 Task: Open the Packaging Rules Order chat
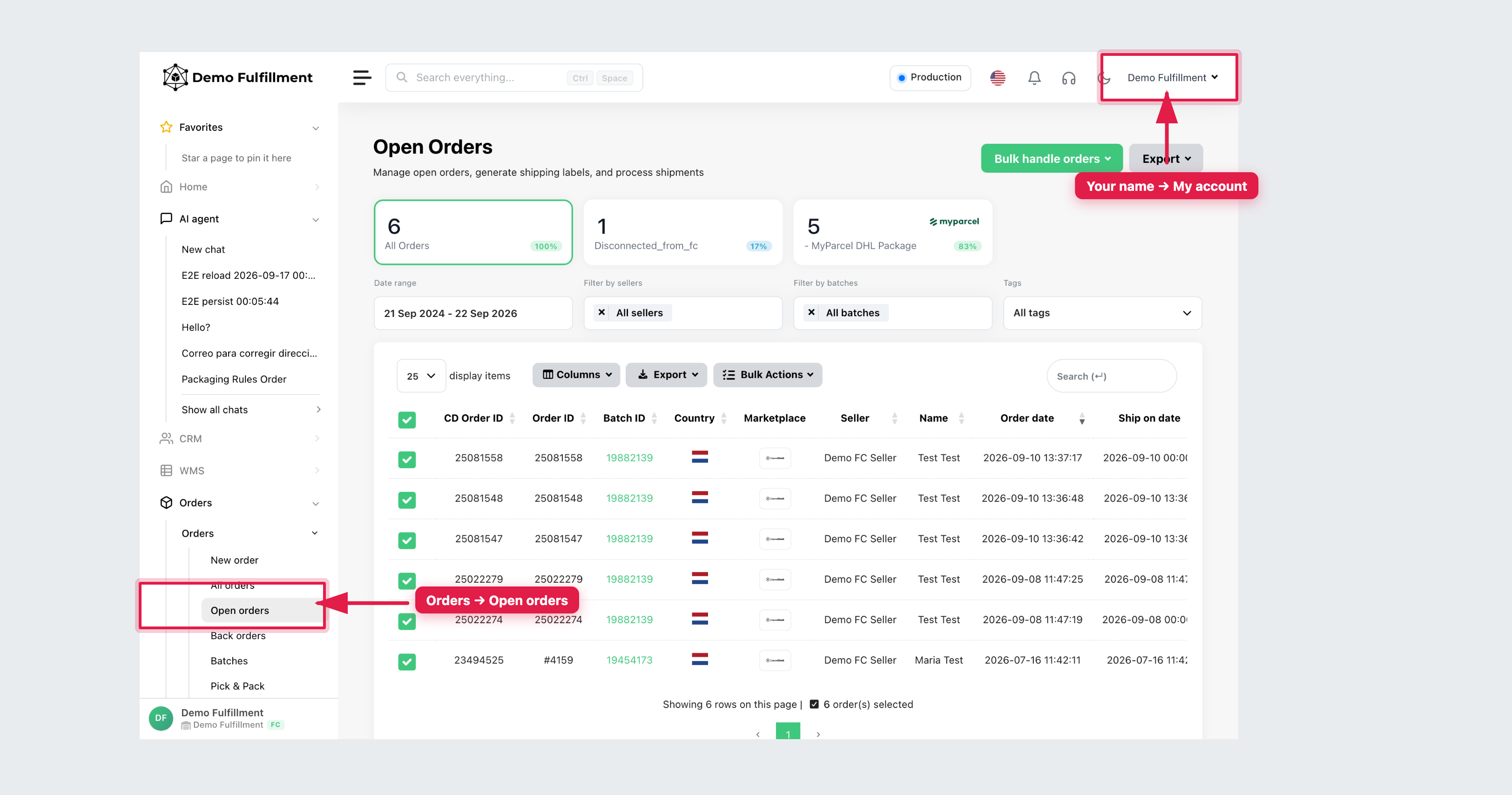[x=234, y=379]
